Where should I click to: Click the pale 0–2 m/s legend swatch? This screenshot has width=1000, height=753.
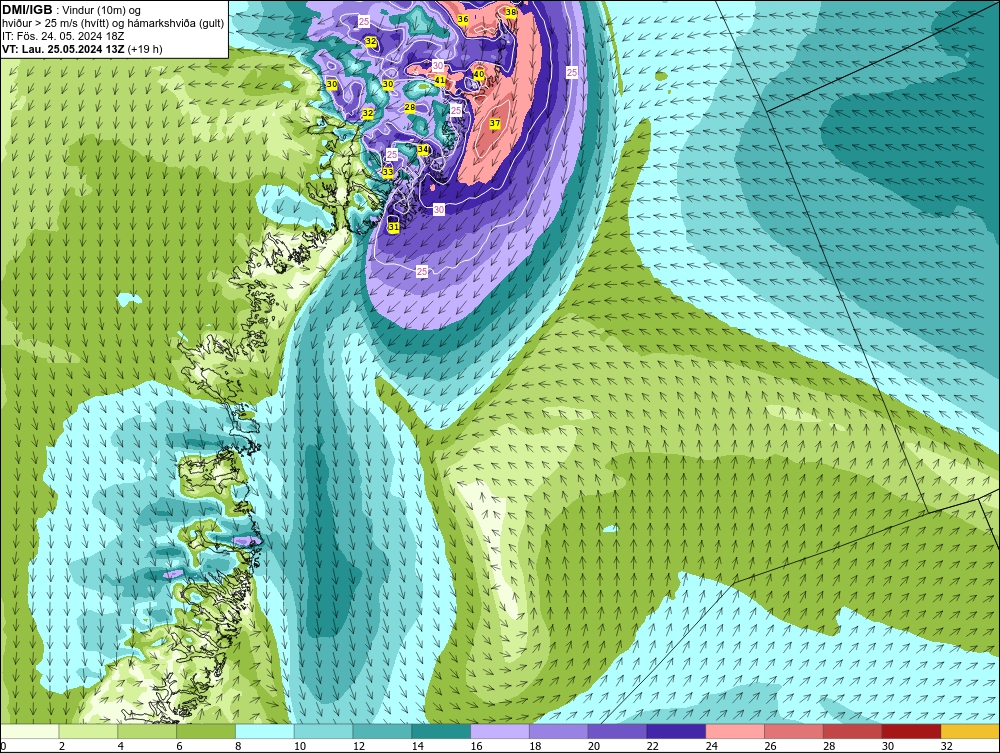pos(29,731)
